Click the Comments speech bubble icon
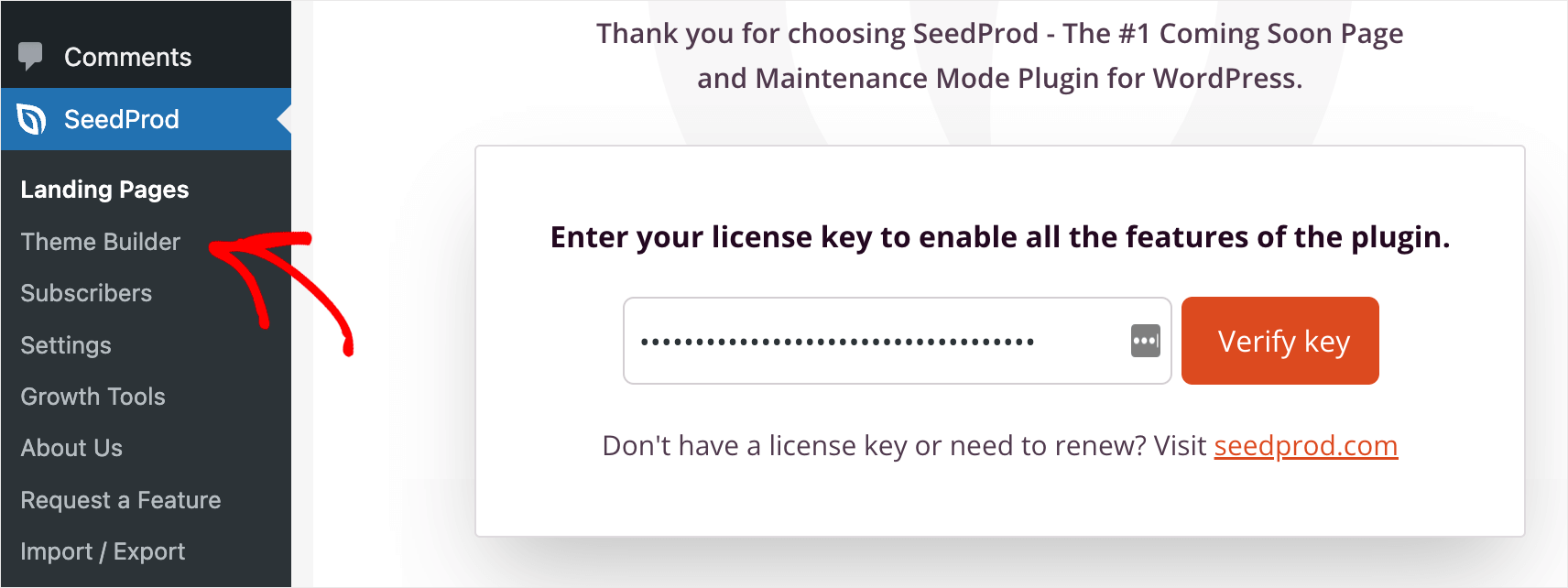Image resolution: width=1568 pixels, height=588 pixels. 30,57
